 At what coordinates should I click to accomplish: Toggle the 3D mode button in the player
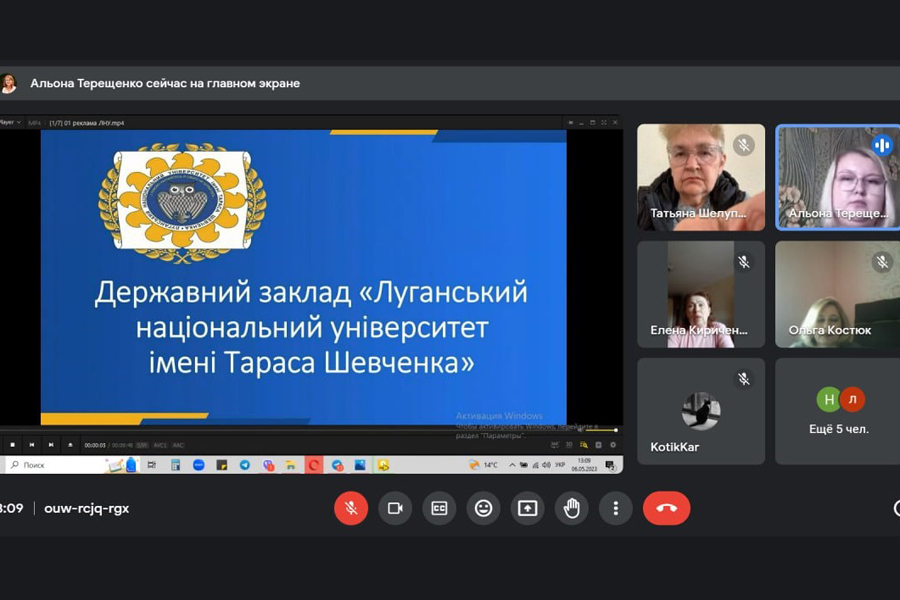(x=569, y=445)
